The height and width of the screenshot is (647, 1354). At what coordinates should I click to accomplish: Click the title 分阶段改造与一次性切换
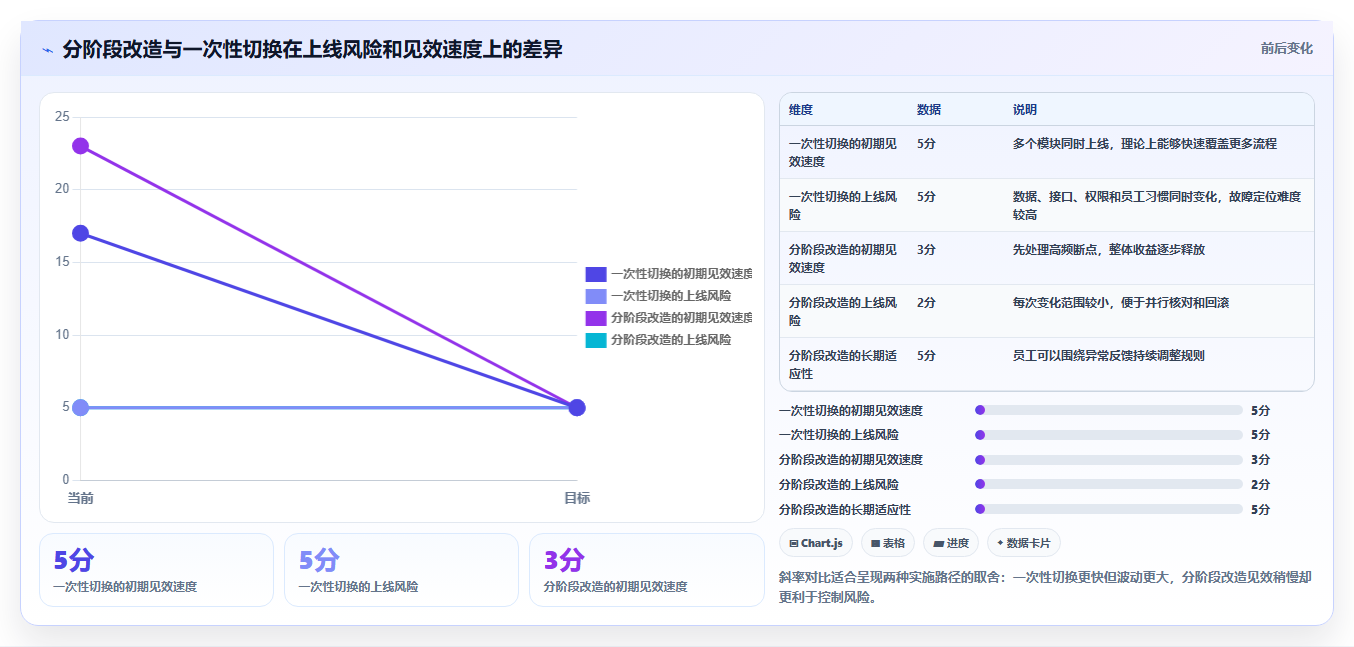(312, 49)
